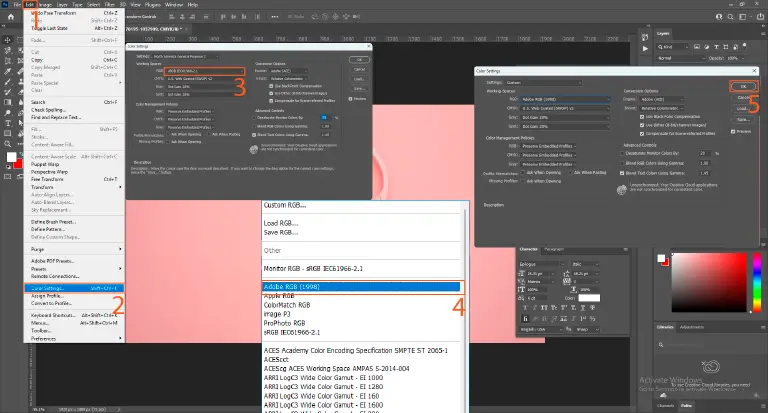Click OK in the left Color Settings dialog
The height and width of the screenshot is (413, 768).
[360, 60]
